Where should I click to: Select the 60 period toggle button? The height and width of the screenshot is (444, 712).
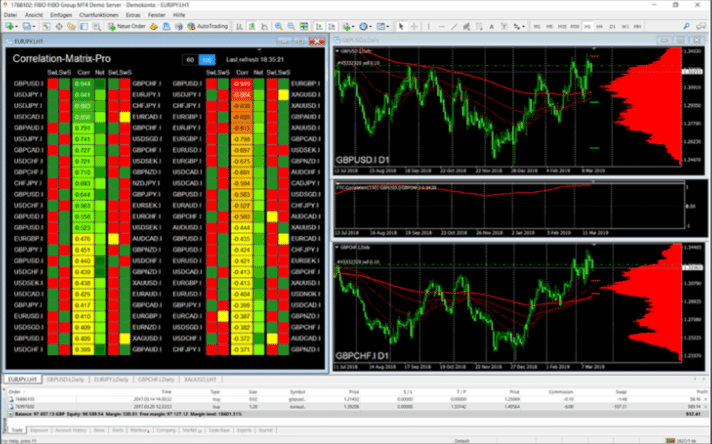point(191,59)
